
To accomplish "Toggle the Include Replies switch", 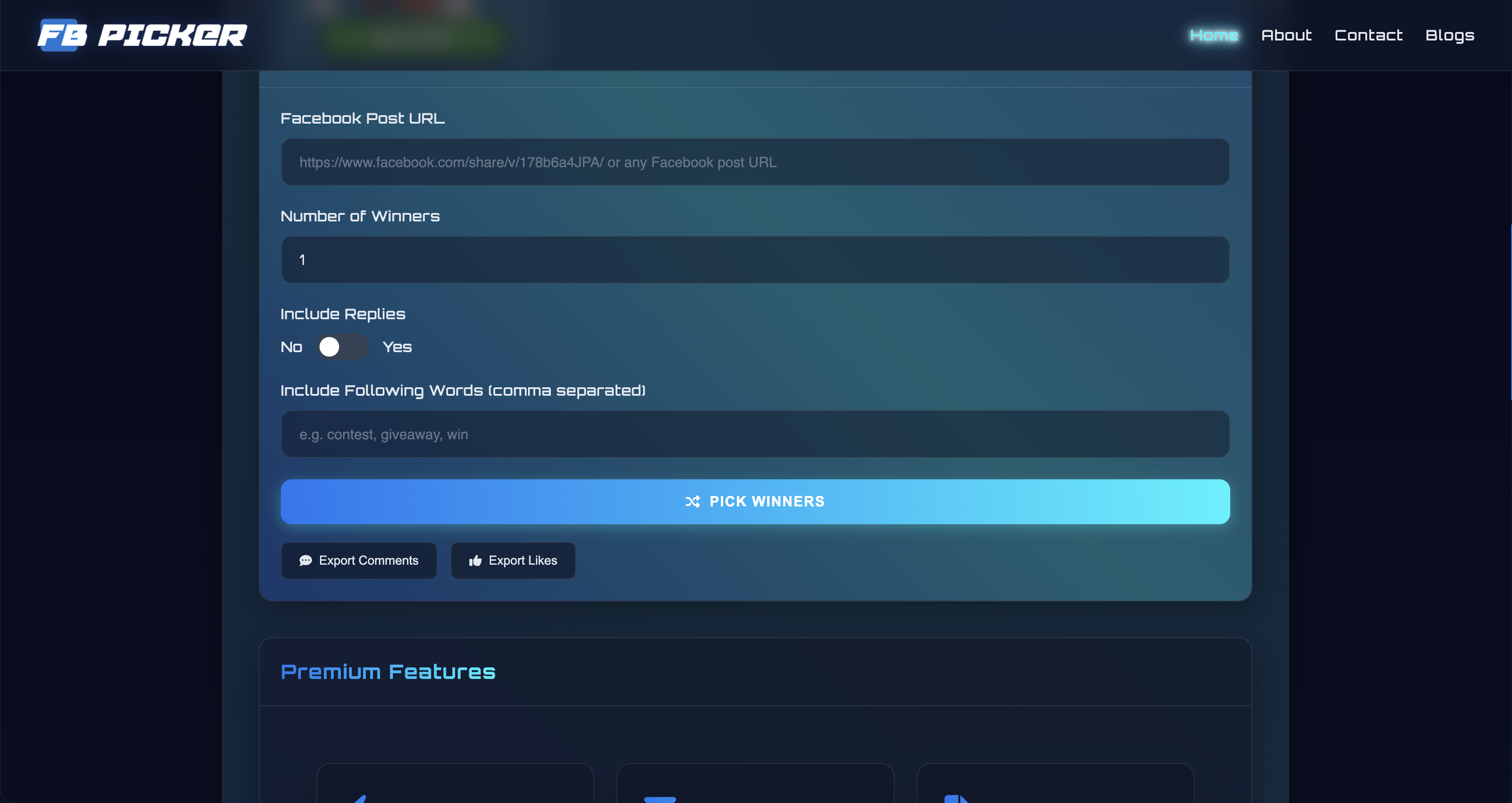I will point(342,347).
